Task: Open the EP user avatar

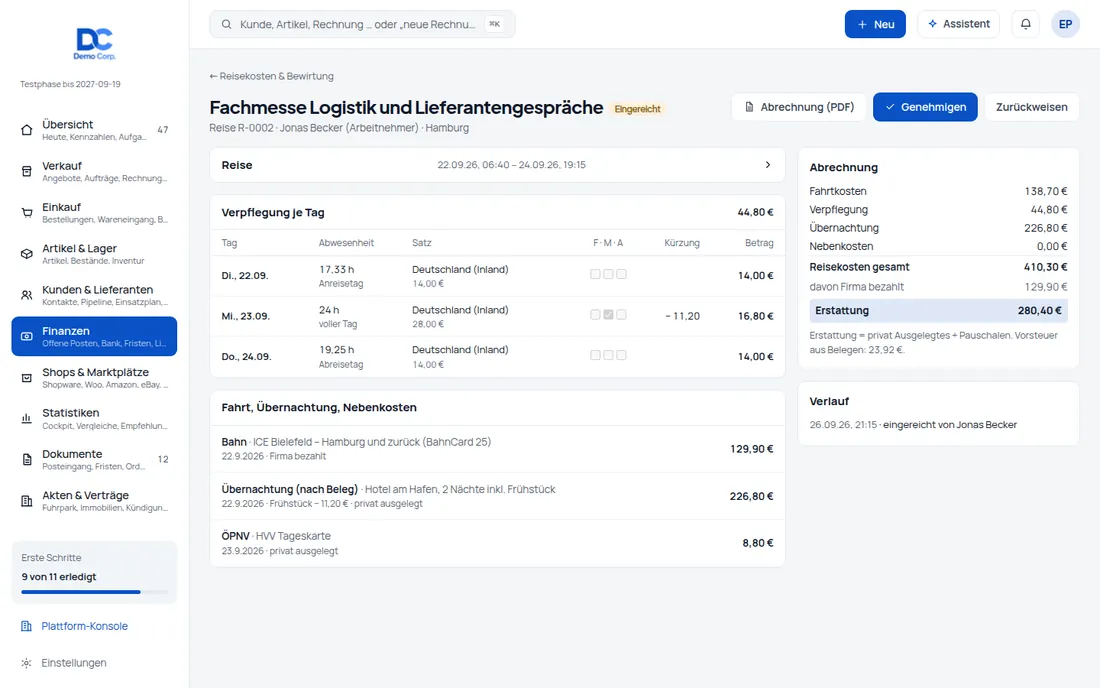Action: 1065,24
